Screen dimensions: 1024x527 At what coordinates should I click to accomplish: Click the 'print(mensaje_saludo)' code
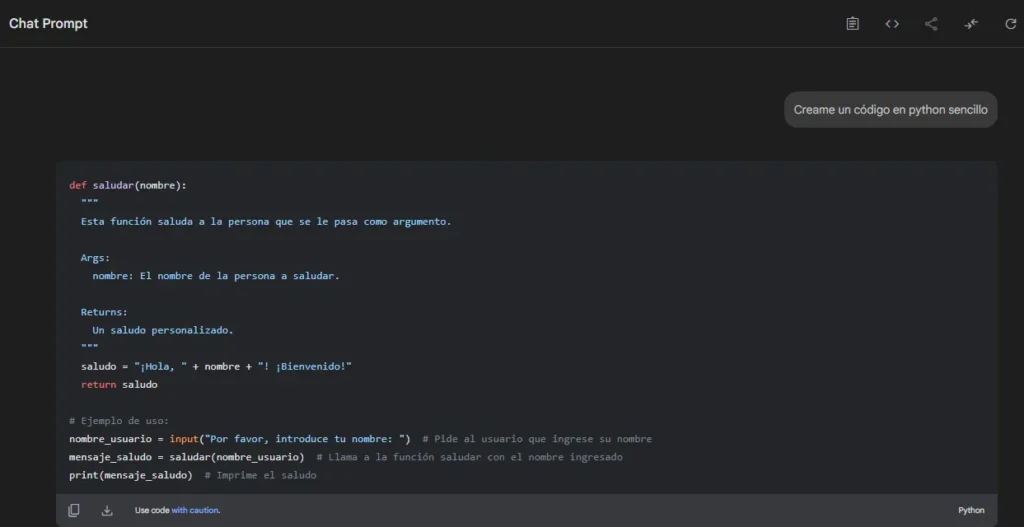pos(131,475)
